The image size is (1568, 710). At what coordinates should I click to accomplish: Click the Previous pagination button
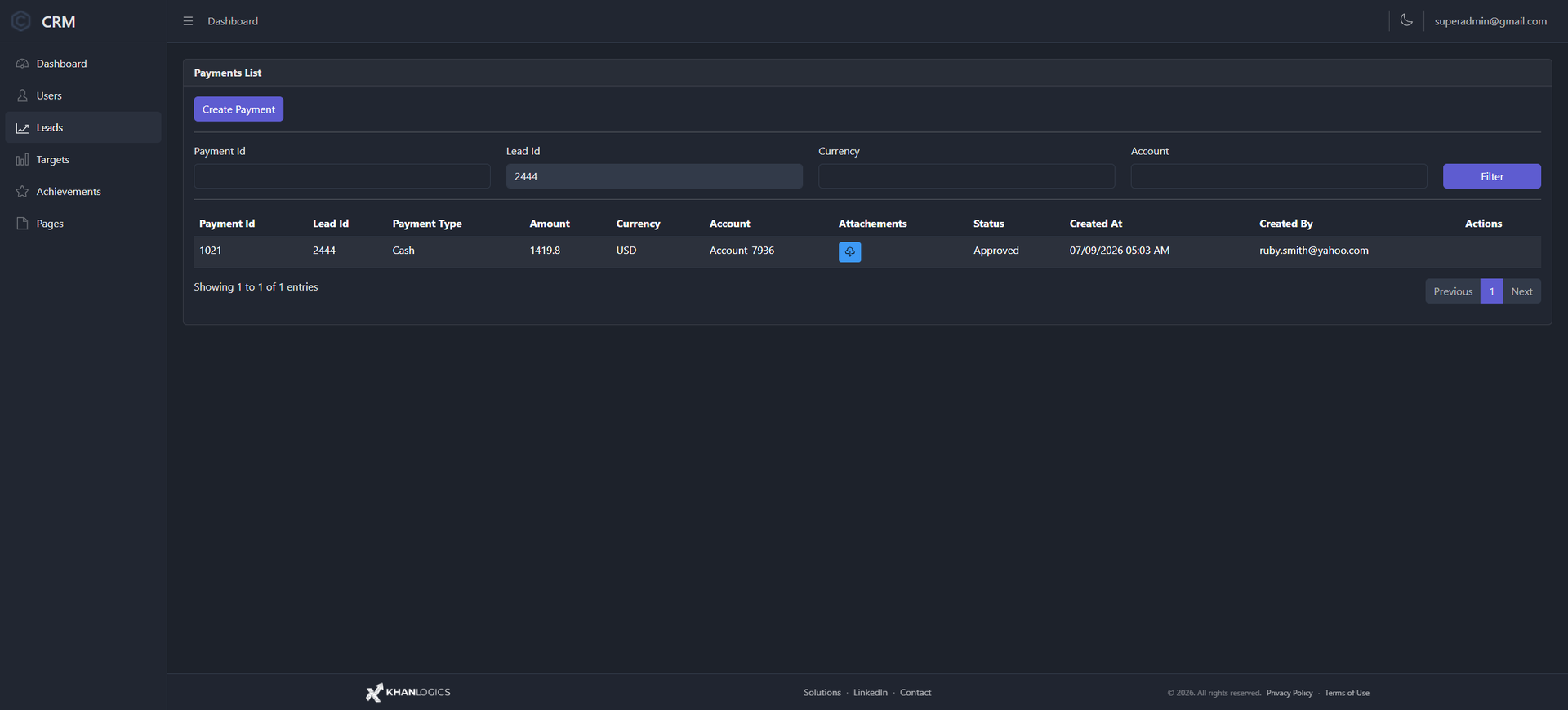pyautogui.click(x=1453, y=291)
